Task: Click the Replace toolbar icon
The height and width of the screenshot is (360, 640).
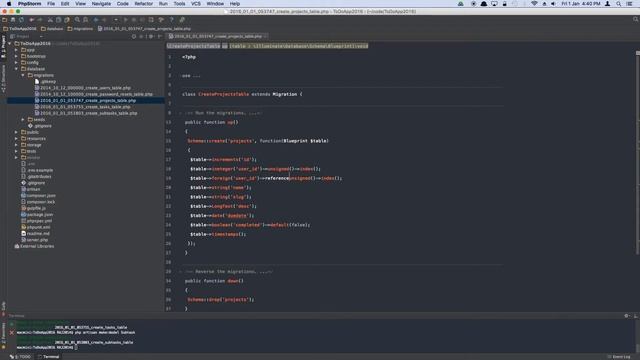Action: point(85,20)
